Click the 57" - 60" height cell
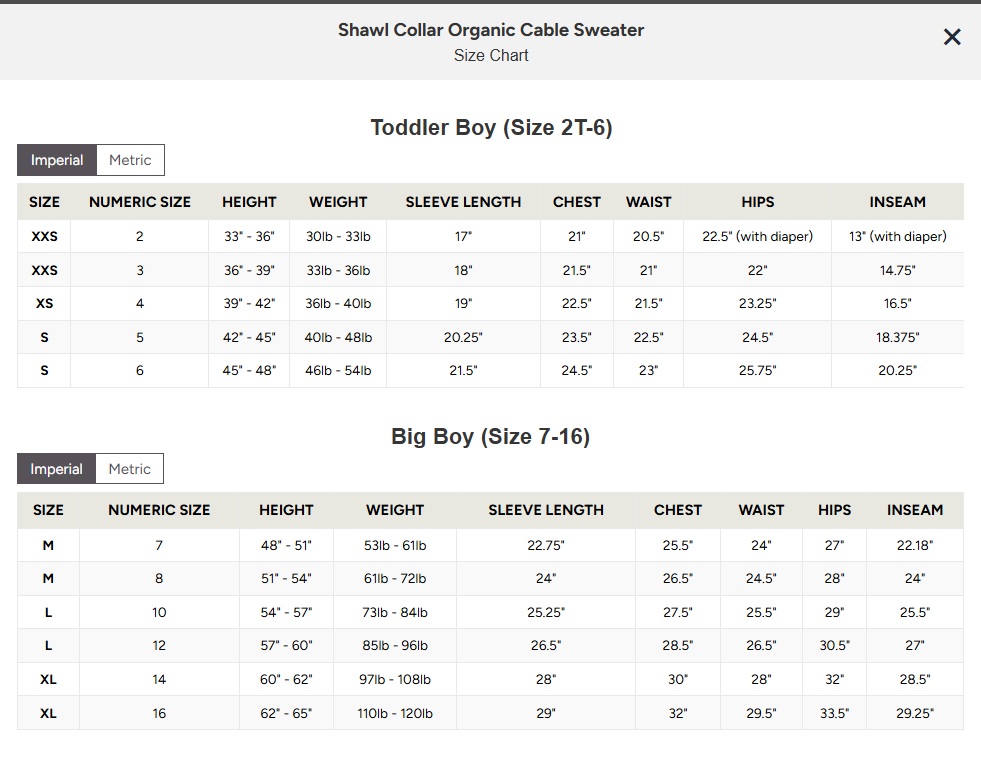Image resolution: width=981 pixels, height=765 pixels. pyautogui.click(x=286, y=646)
